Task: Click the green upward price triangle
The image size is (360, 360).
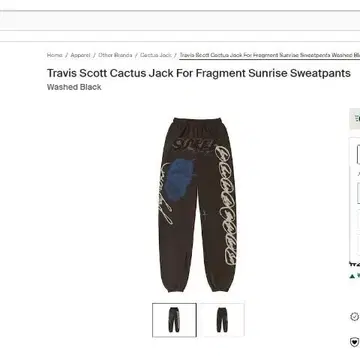Action: tap(352, 276)
